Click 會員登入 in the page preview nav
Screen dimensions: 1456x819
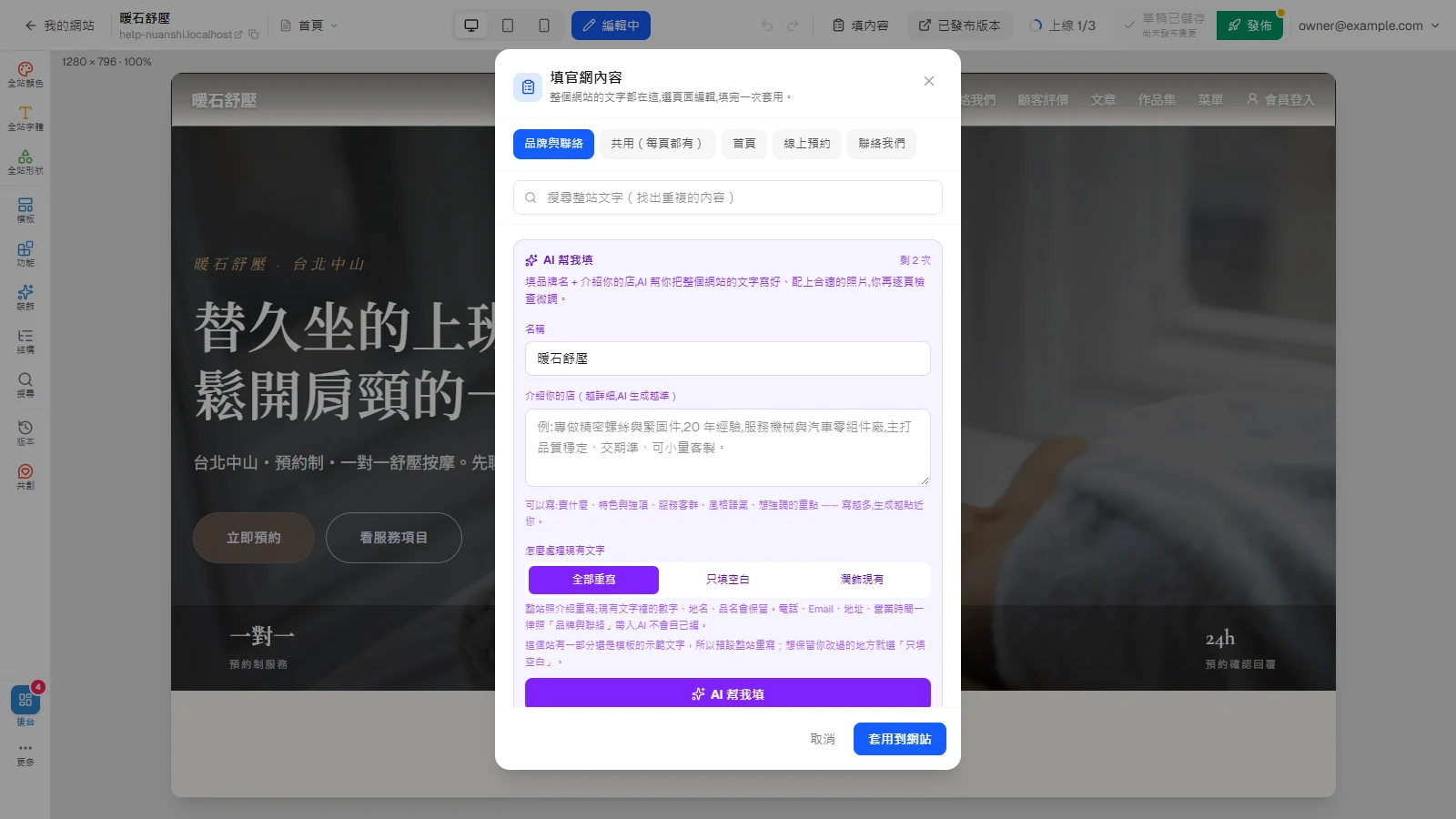coord(1280,100)
